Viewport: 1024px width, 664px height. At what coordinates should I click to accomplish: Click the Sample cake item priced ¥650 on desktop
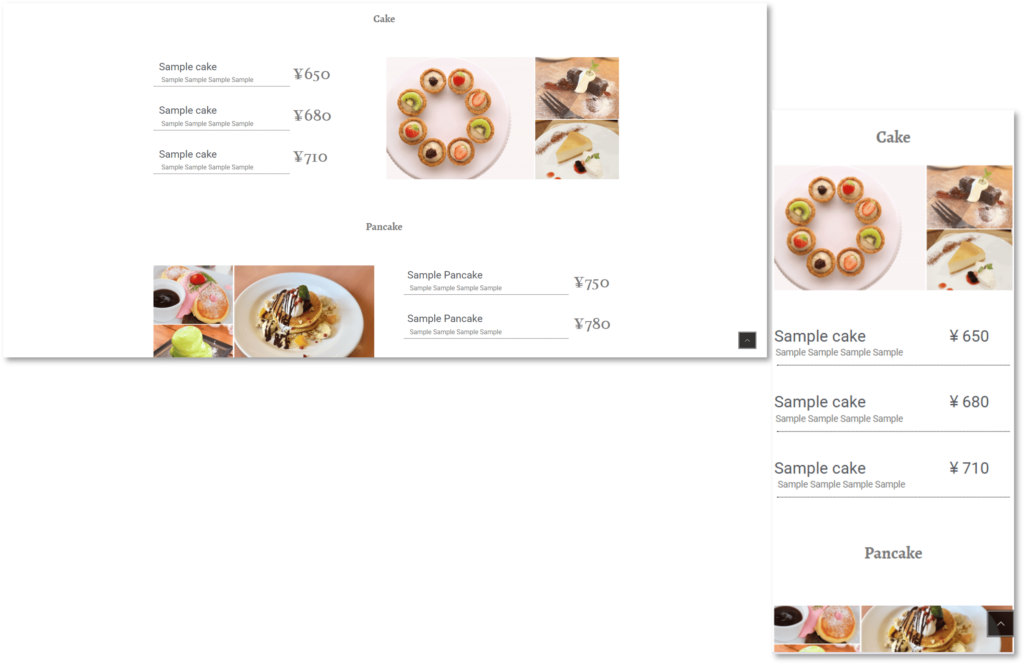point(242,73)
